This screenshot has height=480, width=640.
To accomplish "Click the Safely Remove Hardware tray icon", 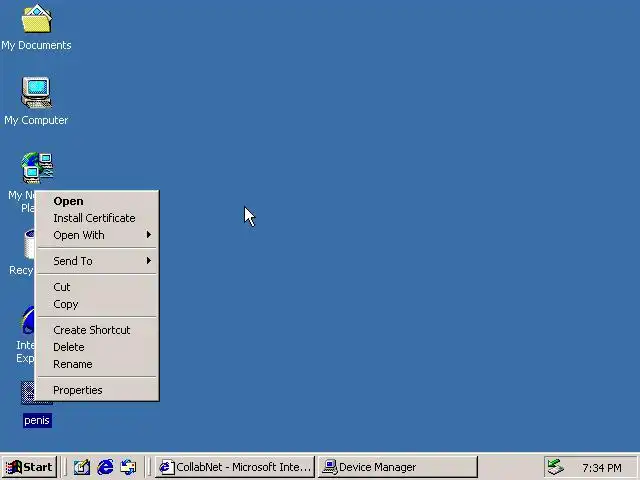I will point(555,467).
